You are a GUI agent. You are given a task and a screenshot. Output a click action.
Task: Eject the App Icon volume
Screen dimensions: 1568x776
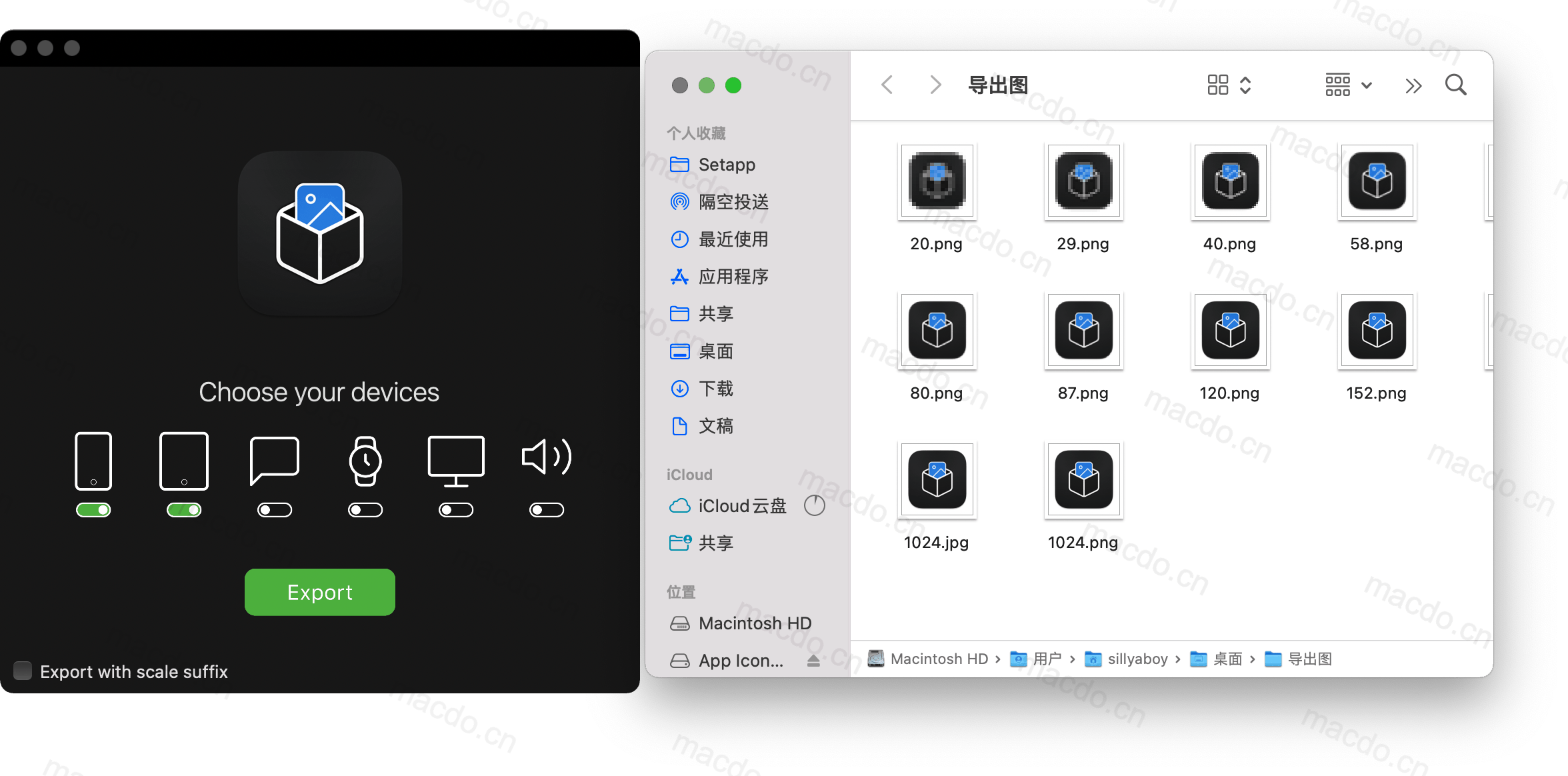click(x=813, y=661)
